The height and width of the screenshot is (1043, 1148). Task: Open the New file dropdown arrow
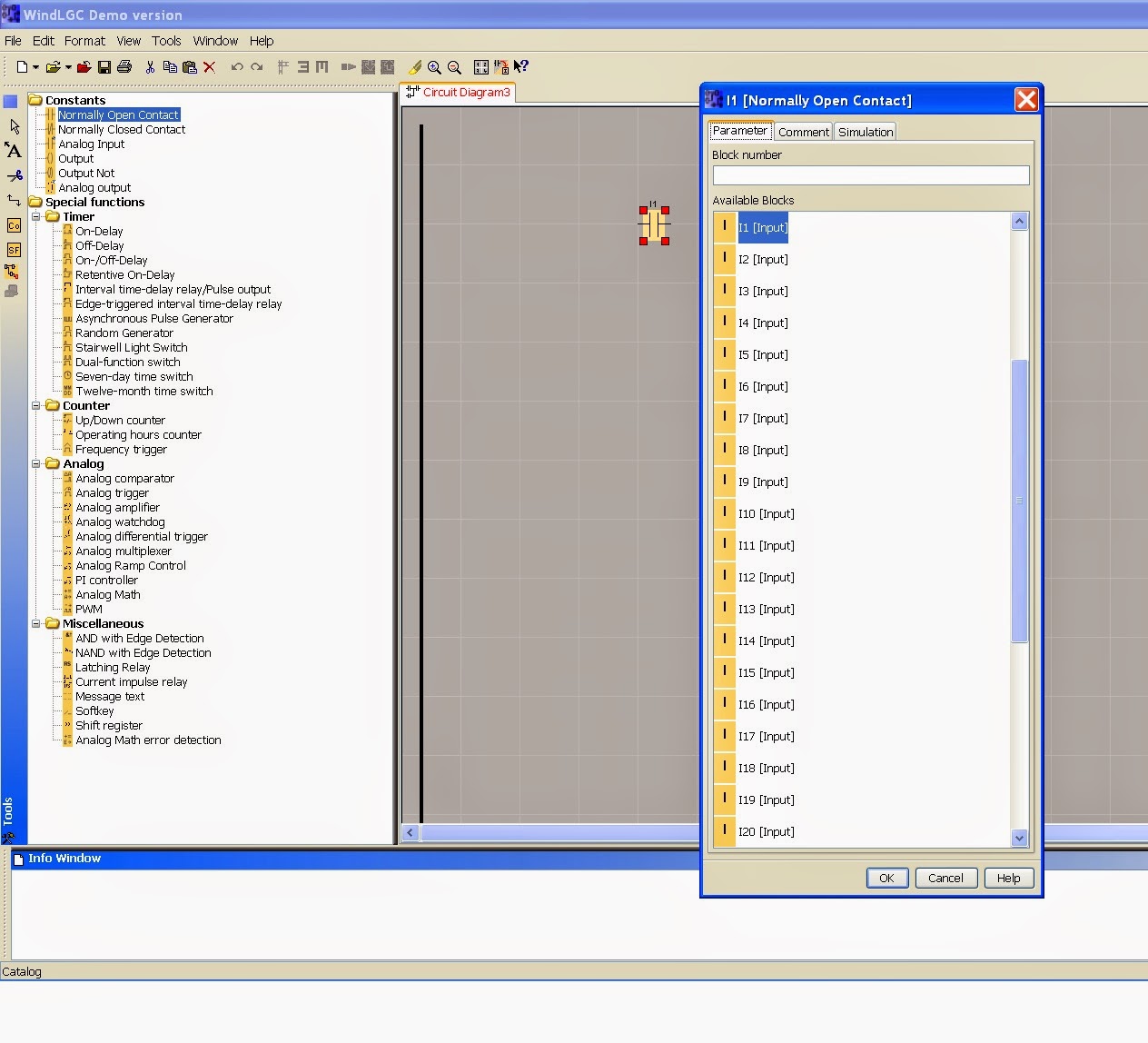click(35, 67)
